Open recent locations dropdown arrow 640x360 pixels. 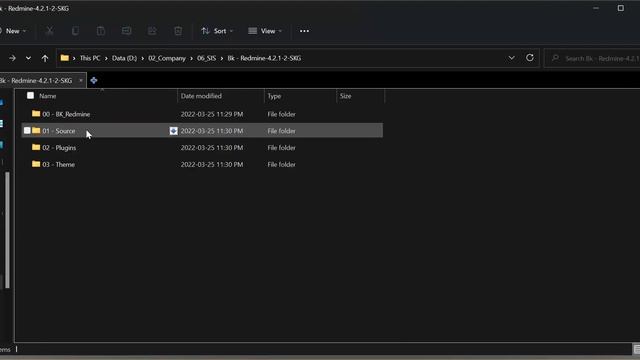[x=28, y=58]
